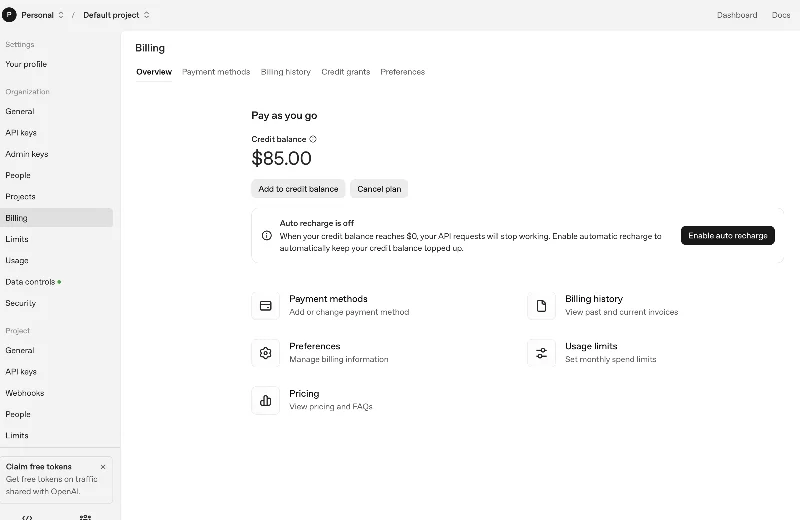The image size is (800, 520).
Task: Click Add to credit balance
Action: point(298,189)
